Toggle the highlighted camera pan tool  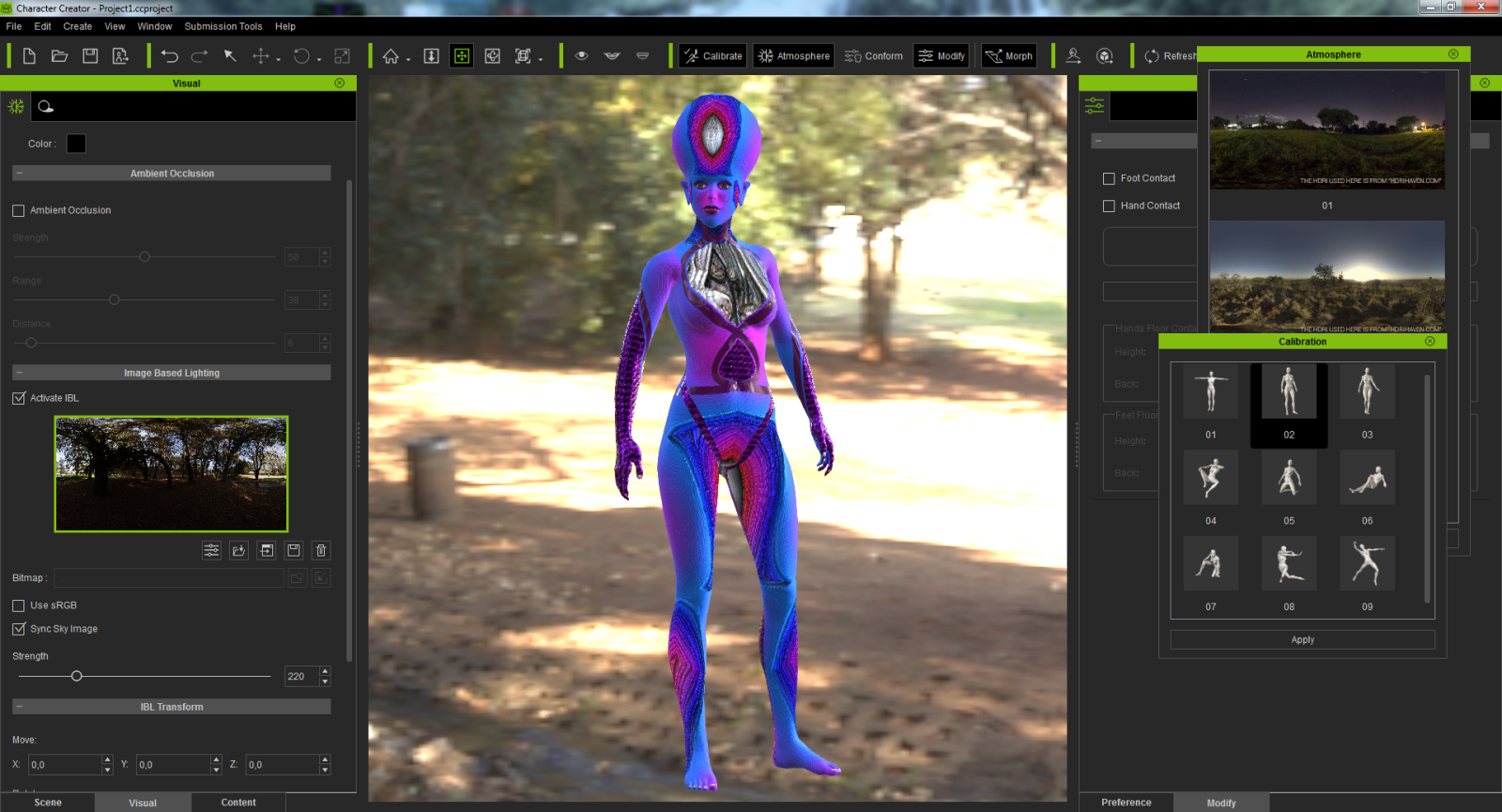[461, 56]
